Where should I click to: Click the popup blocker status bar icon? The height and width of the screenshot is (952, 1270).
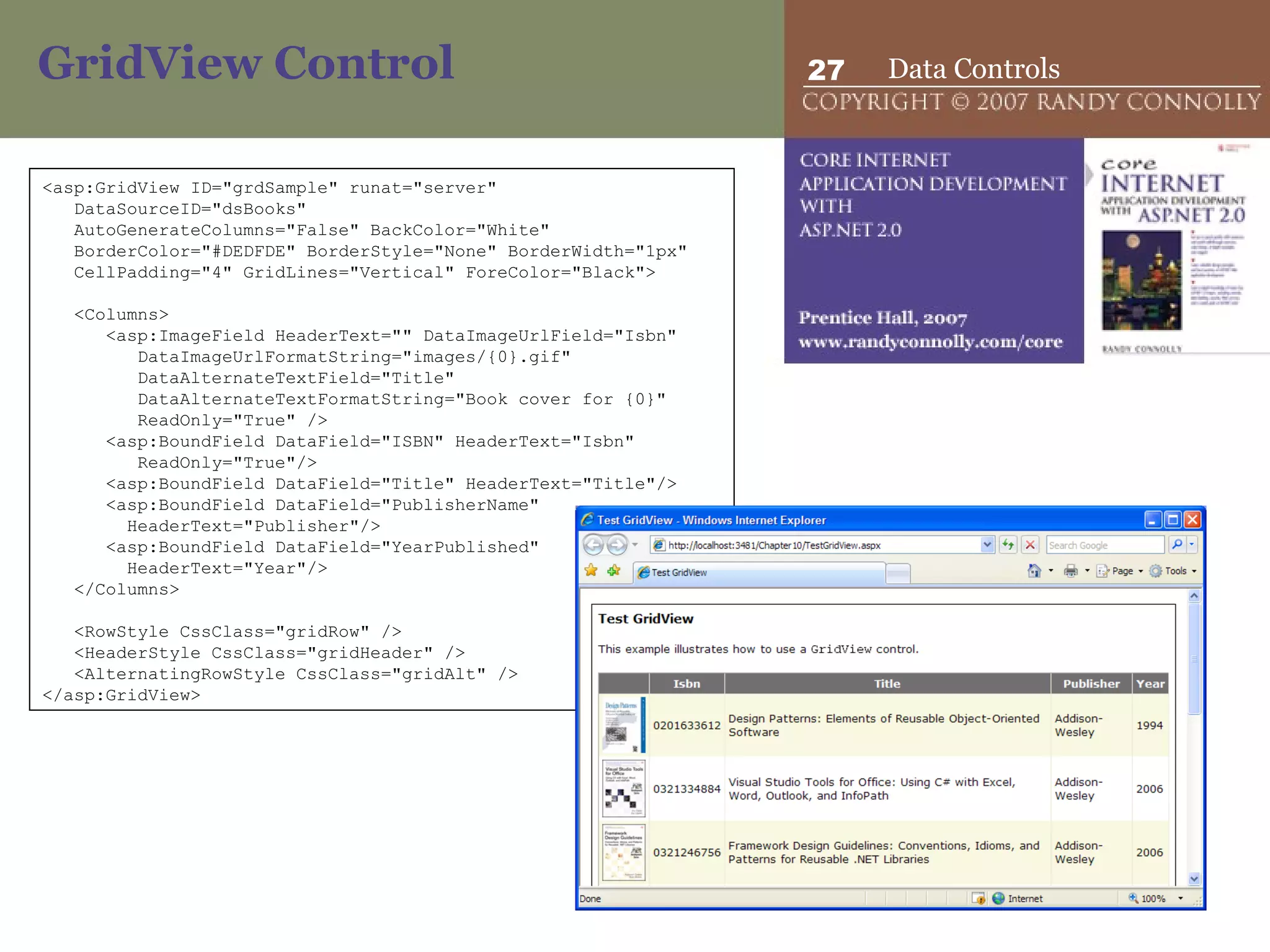979,898
